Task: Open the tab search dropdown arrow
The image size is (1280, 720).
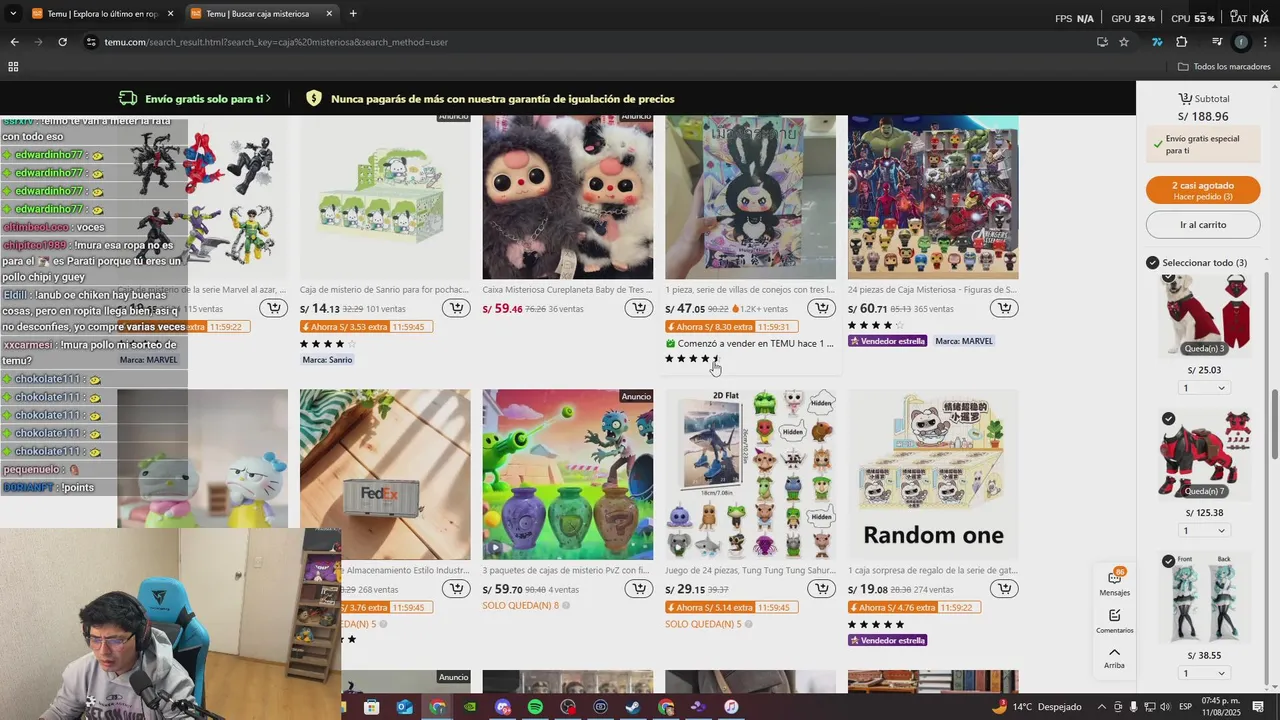Action: (13, 14)
